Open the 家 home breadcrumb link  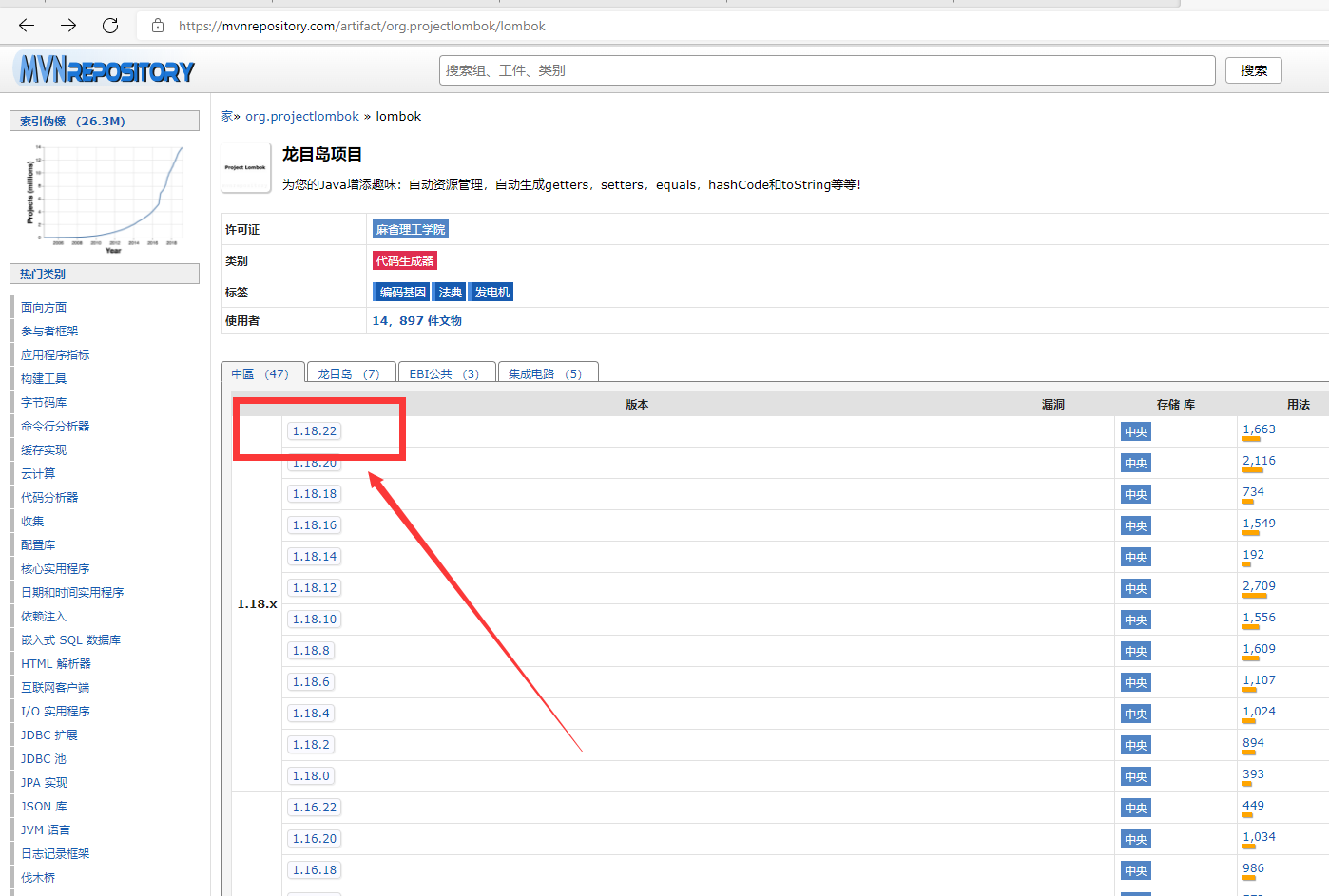[x=226, y=116]
